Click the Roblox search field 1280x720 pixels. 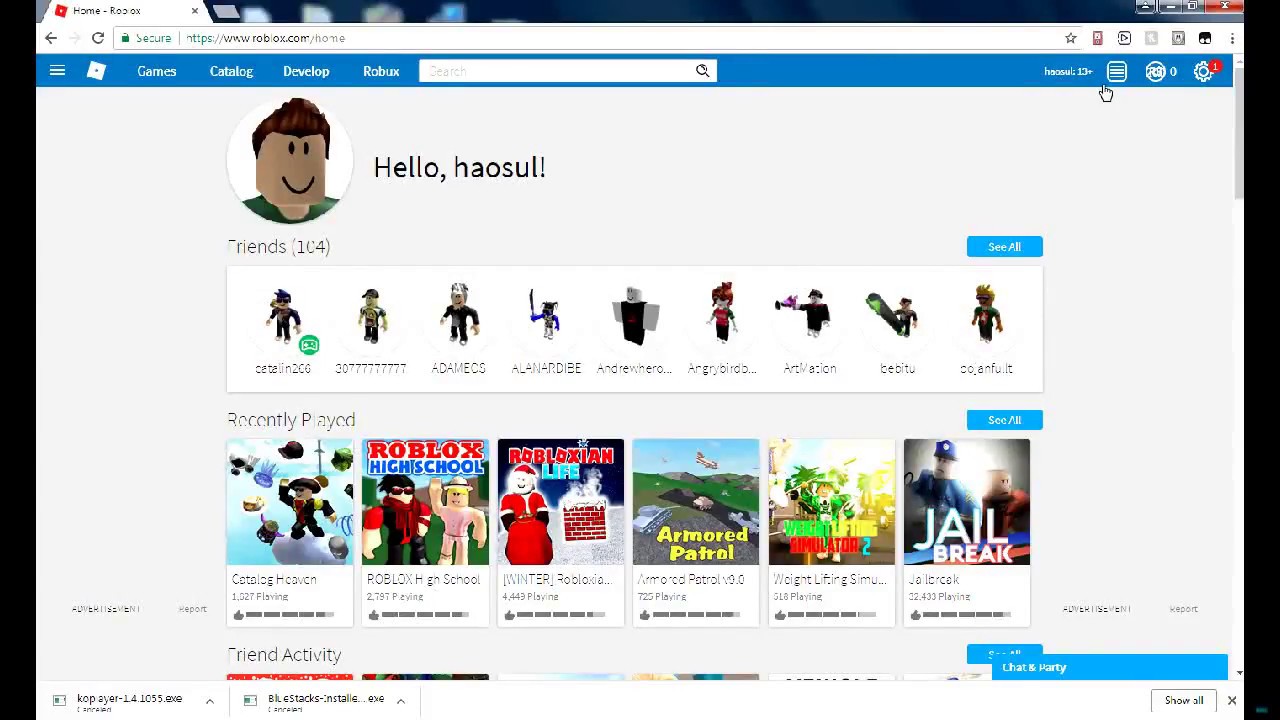coord(558,71)
